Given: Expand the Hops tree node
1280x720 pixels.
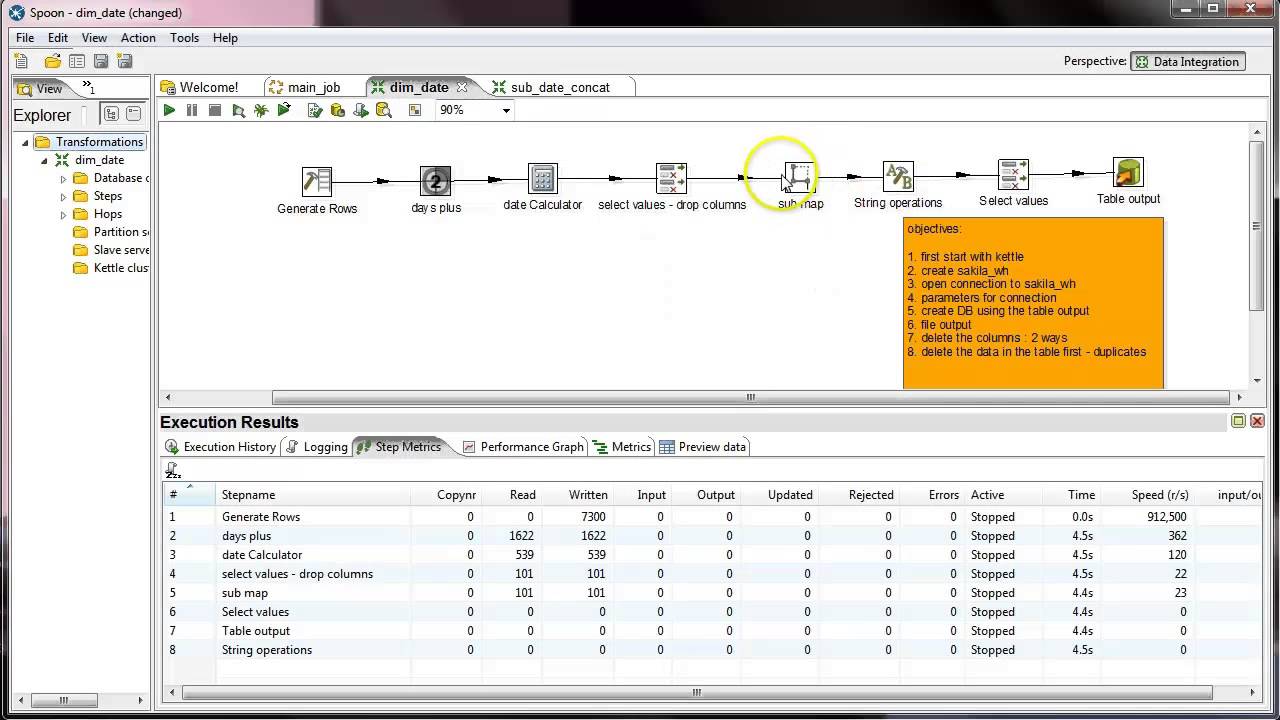Looking at the screenshot, I should click(x=63, y=215).
